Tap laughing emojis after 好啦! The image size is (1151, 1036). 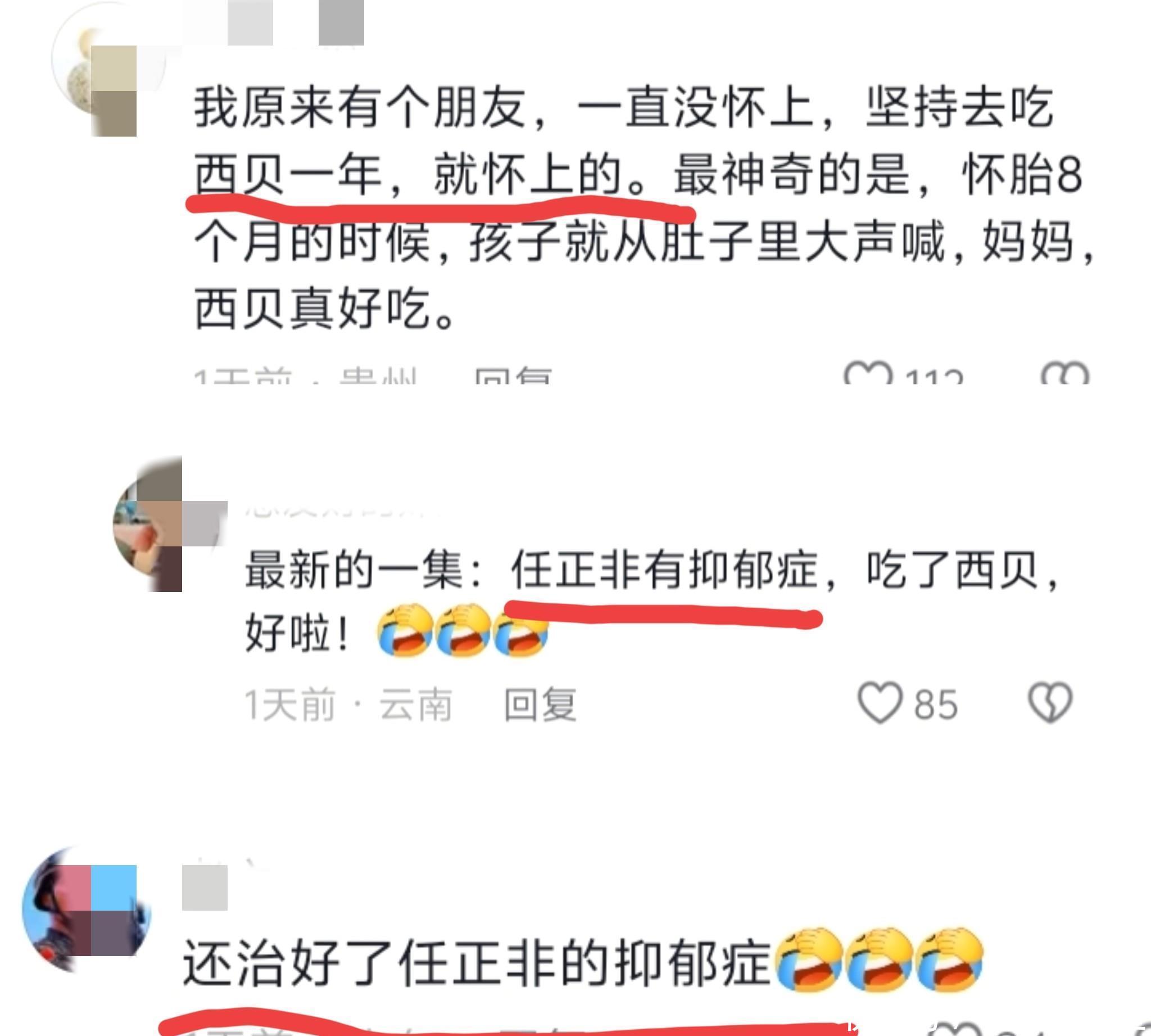click(462, 630)
